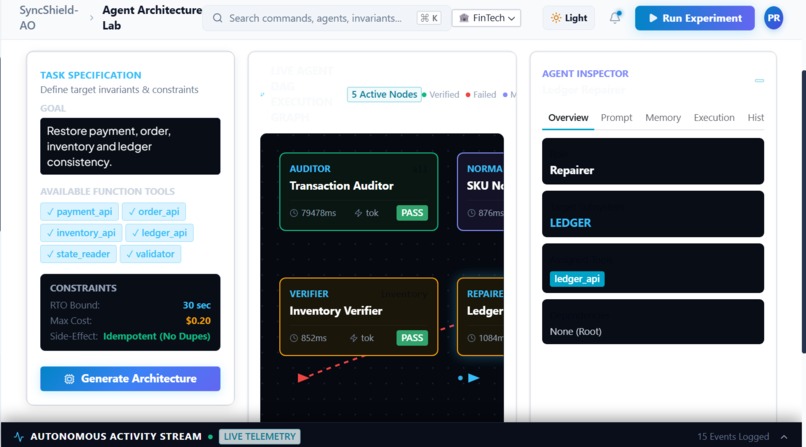Toggle the Verified legend filter
Image resolution: width=806 pixels, height=447 pixels.
(441, 95)
